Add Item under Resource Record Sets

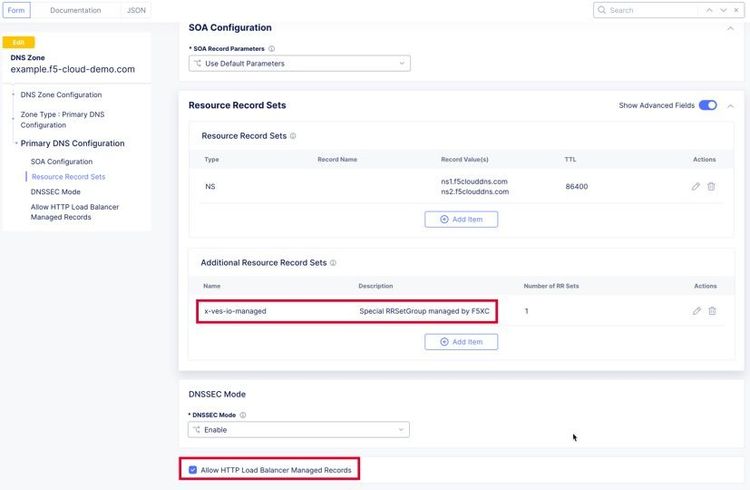point(461,219)
